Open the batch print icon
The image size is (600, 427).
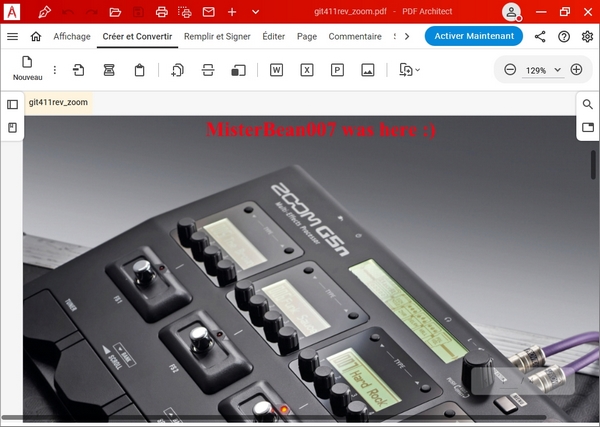tap(185, 12)
